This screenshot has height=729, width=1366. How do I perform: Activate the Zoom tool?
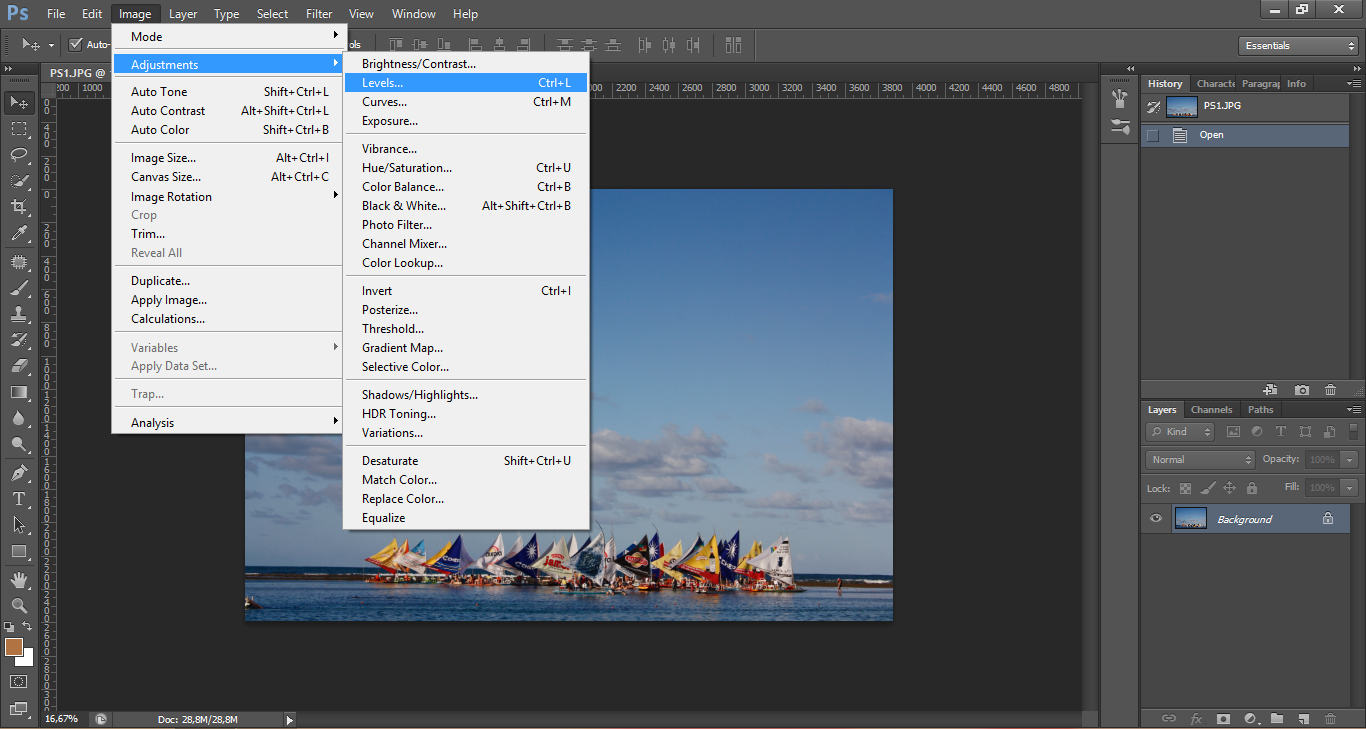19,605
